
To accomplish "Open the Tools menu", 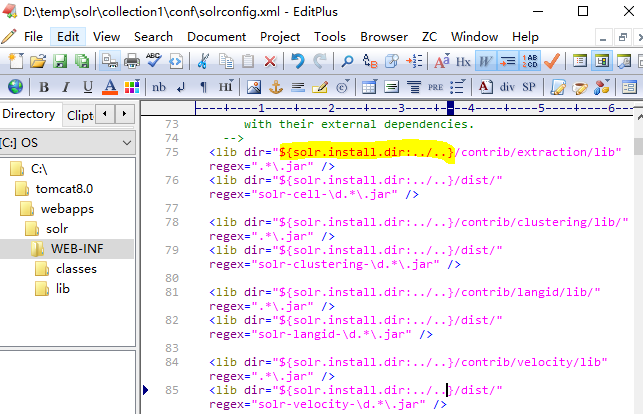I will click(330, 37).
